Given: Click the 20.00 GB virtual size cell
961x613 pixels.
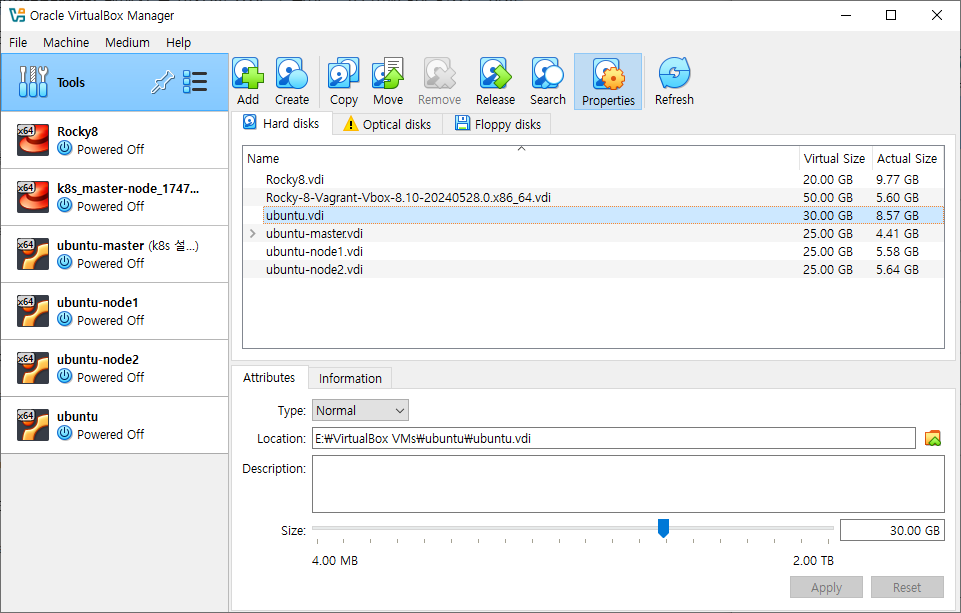Looking at the screenshot, I should pyautogui.click(x=828, y=180).
